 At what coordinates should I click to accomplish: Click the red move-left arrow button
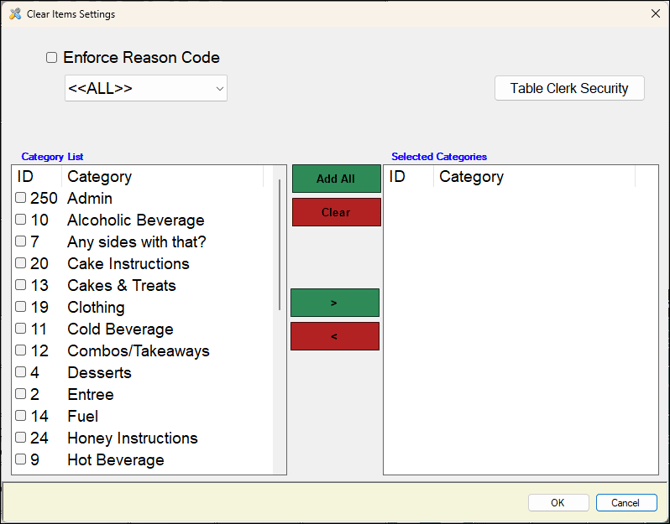coord(335,337)
